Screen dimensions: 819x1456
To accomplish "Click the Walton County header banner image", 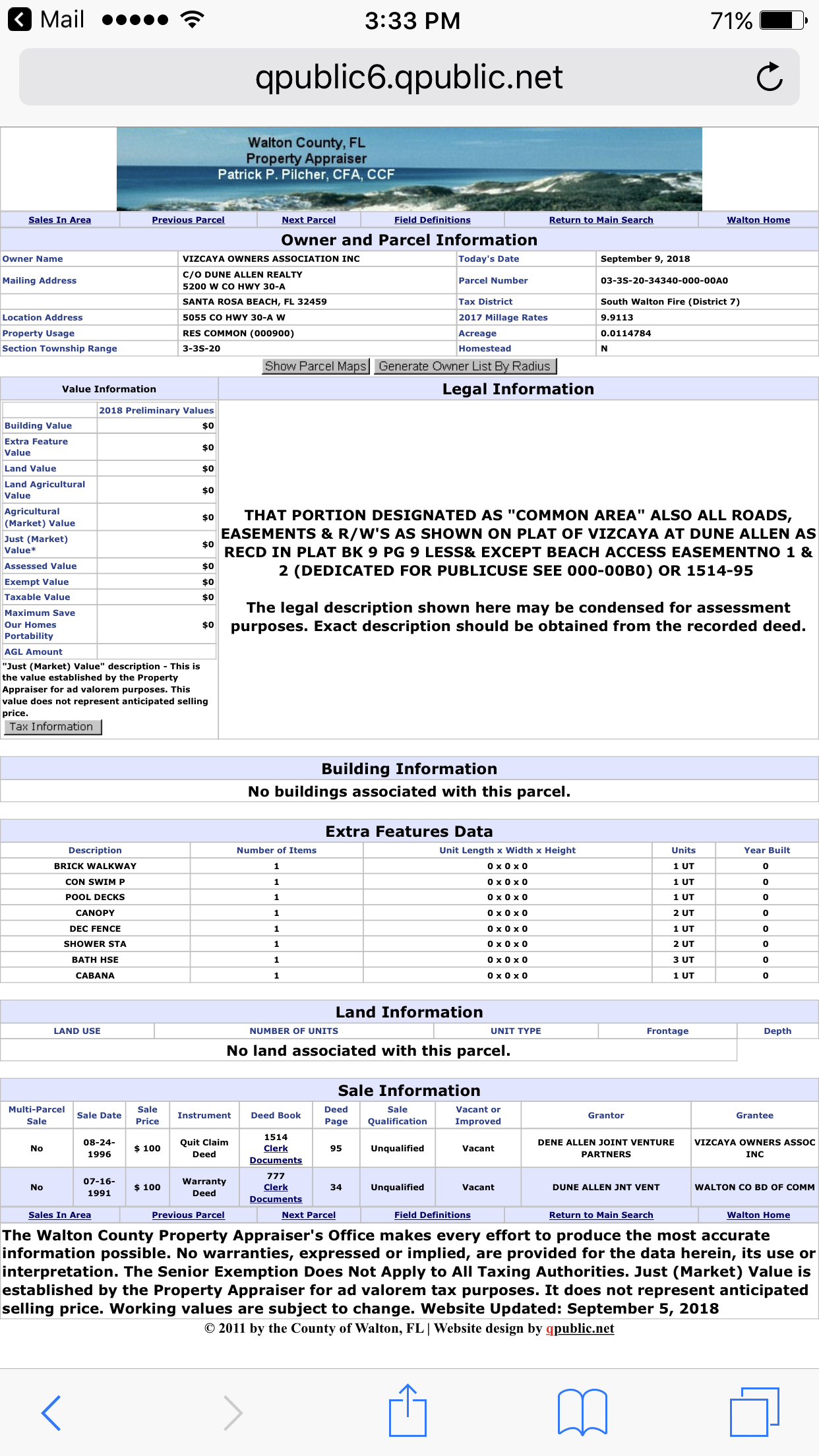I will (409, 169).
